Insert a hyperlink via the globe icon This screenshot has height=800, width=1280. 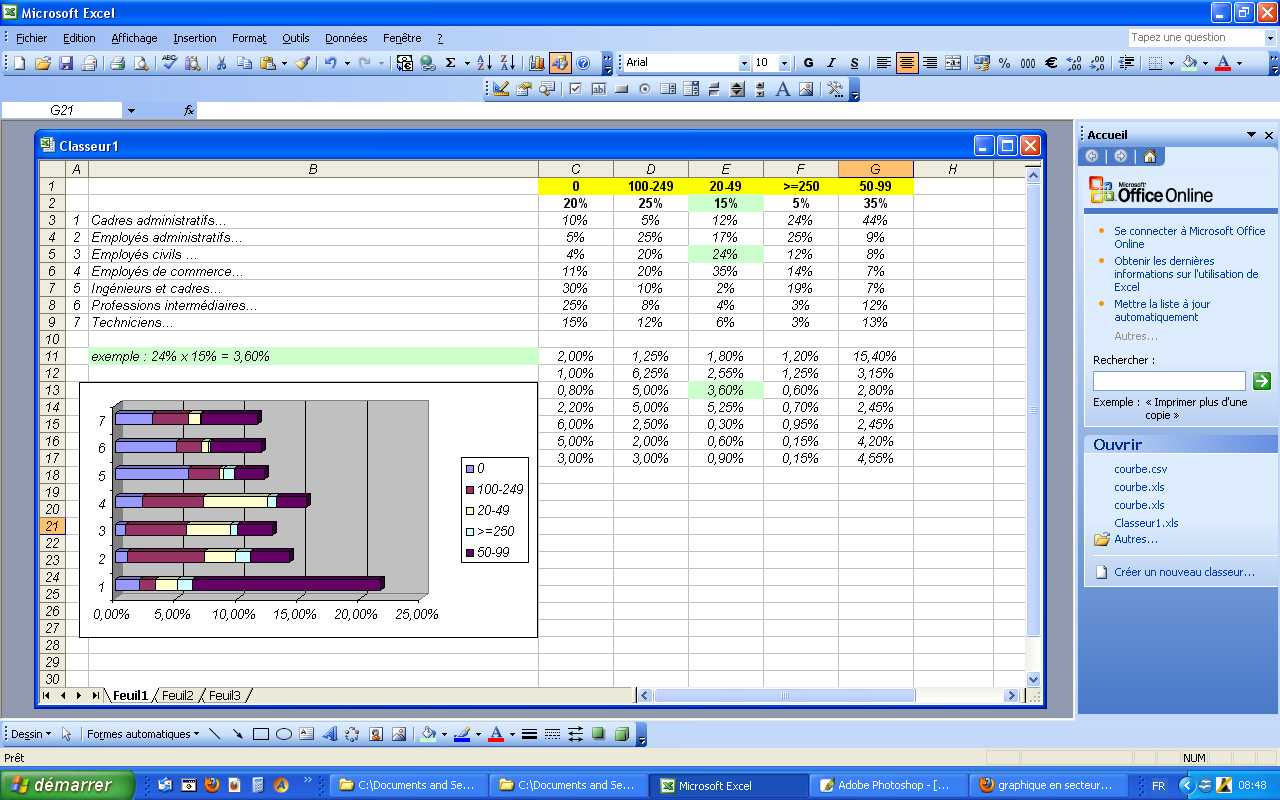428,63
